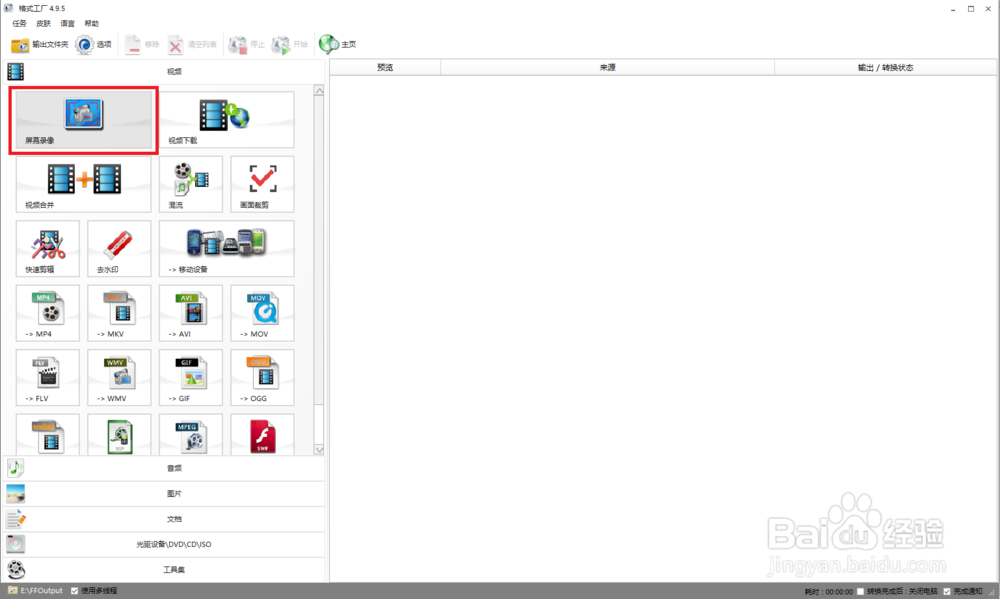Click the 移除 remove toolbar button
Viewport: 1000px width, 599px height.
tap(142, 45)
